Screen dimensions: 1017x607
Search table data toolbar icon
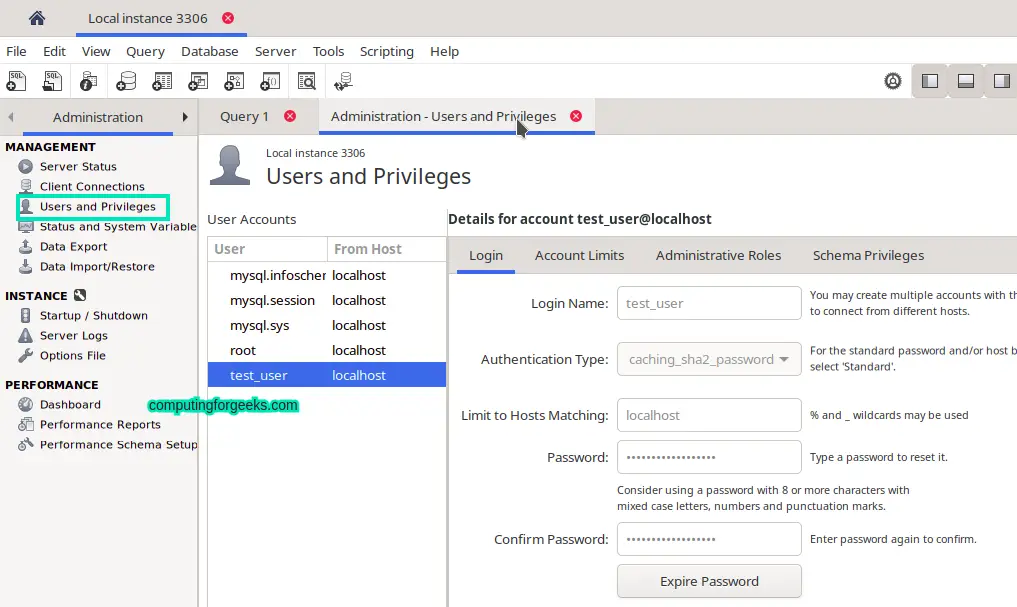pyautogui.click(x=306, y=81)
